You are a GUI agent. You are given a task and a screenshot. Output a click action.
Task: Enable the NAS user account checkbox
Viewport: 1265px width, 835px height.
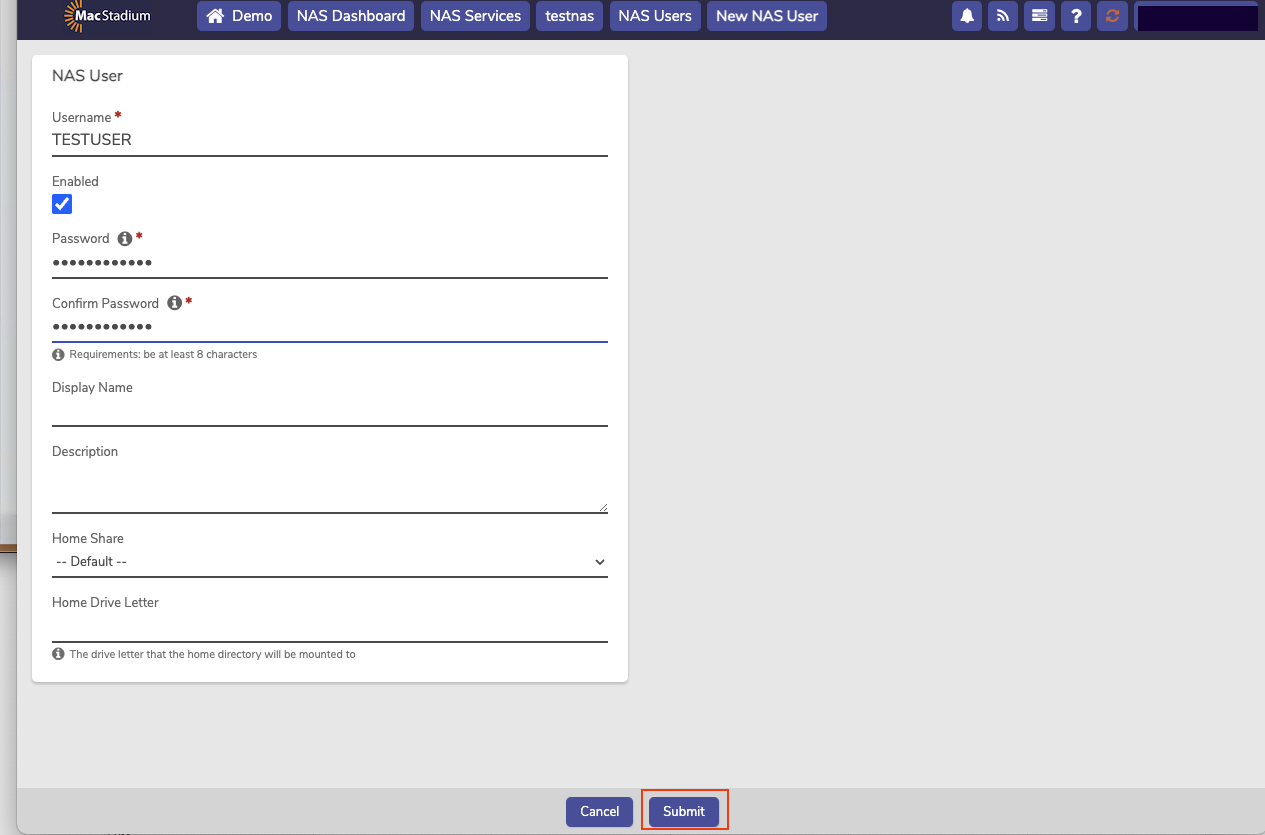point(61,203)
